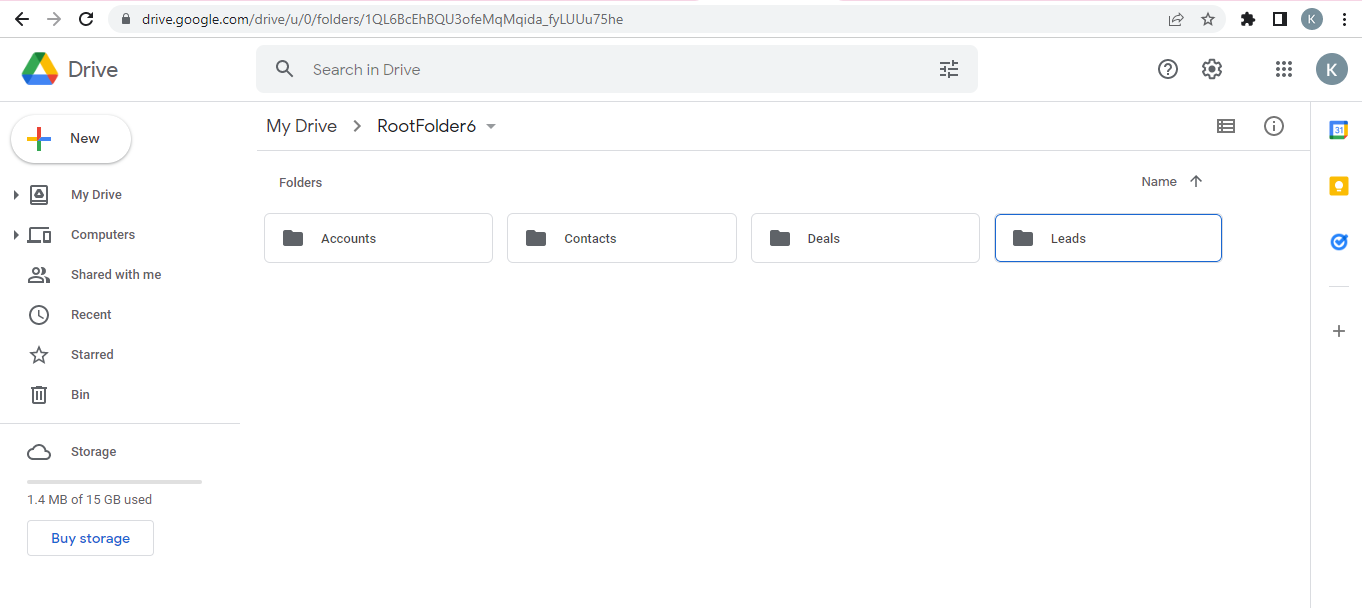This screenshot has width=1362, height=608.
Task: Click the Buy storage button
Action: [90, 538]
